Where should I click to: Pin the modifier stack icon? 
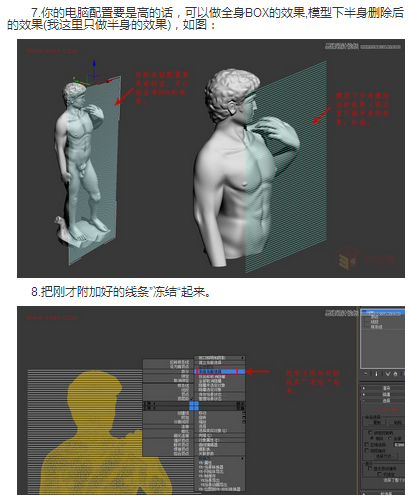366,374
